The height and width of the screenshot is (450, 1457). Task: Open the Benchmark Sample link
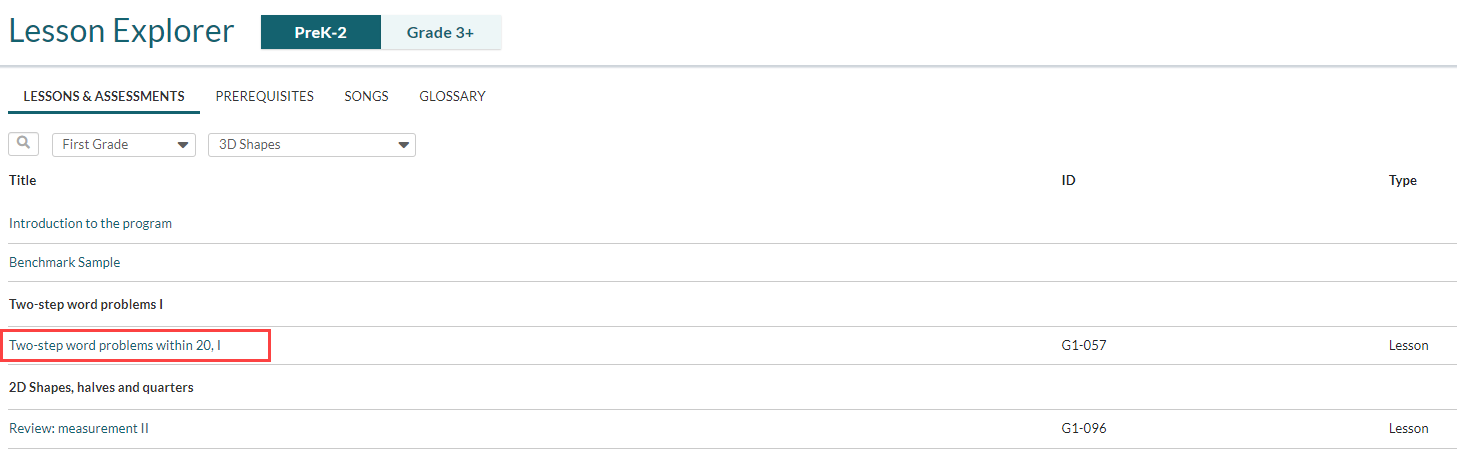65,262
